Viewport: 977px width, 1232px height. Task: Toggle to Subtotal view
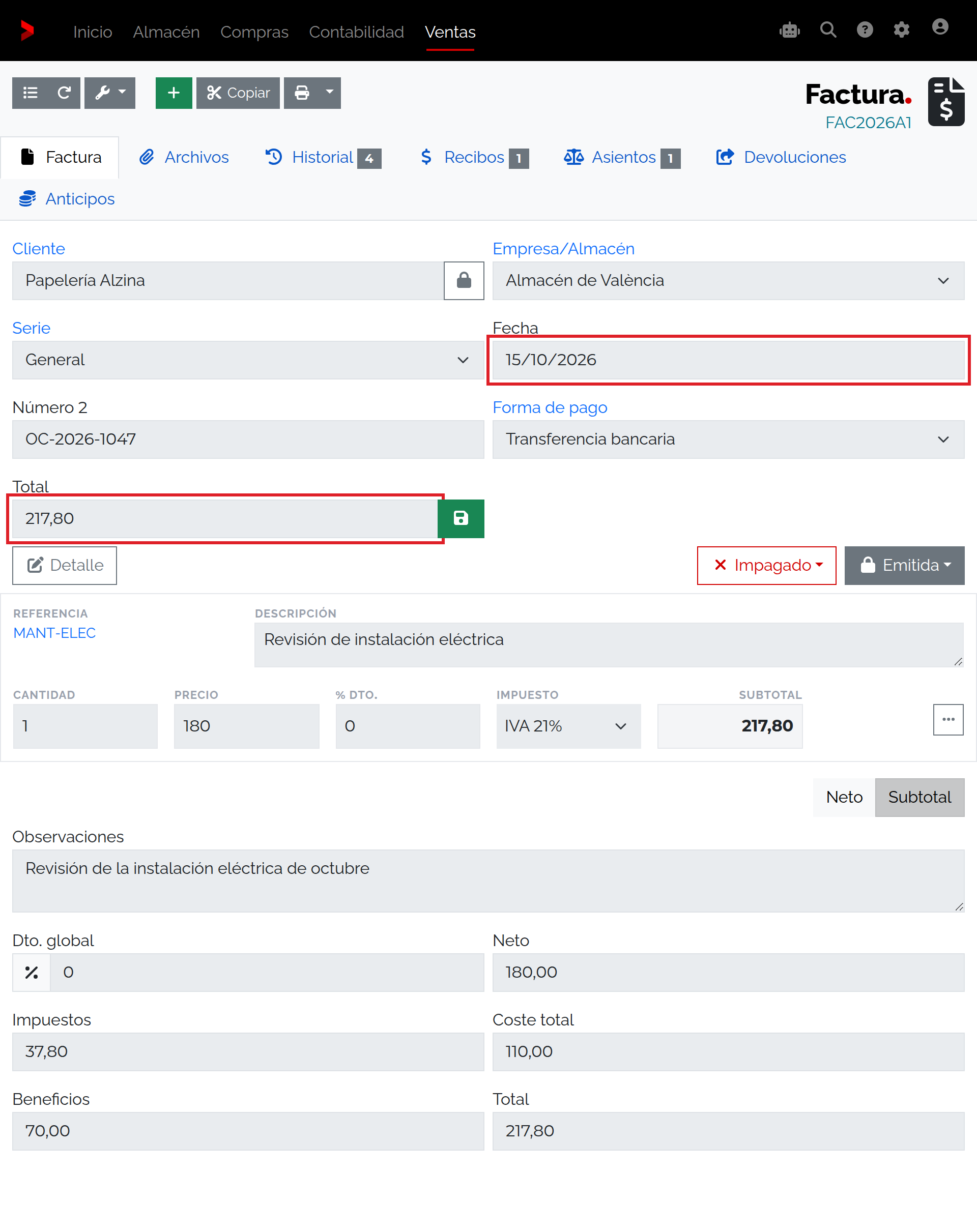pos(919,797)
